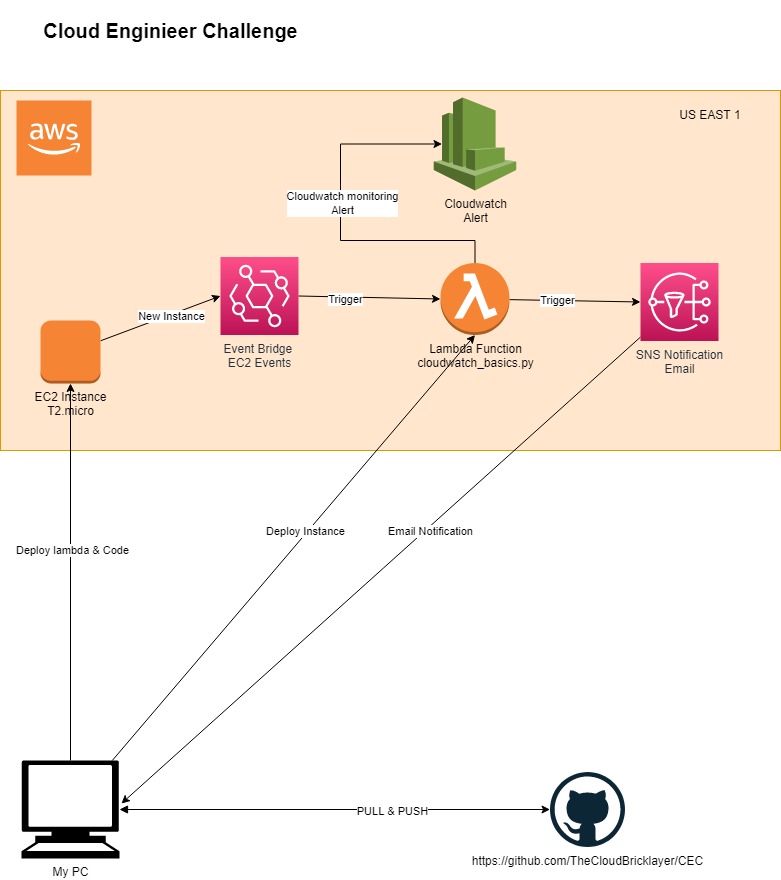
Task: Select the Cloudwatch monitoring Alert label
Action: click(342, 203)
